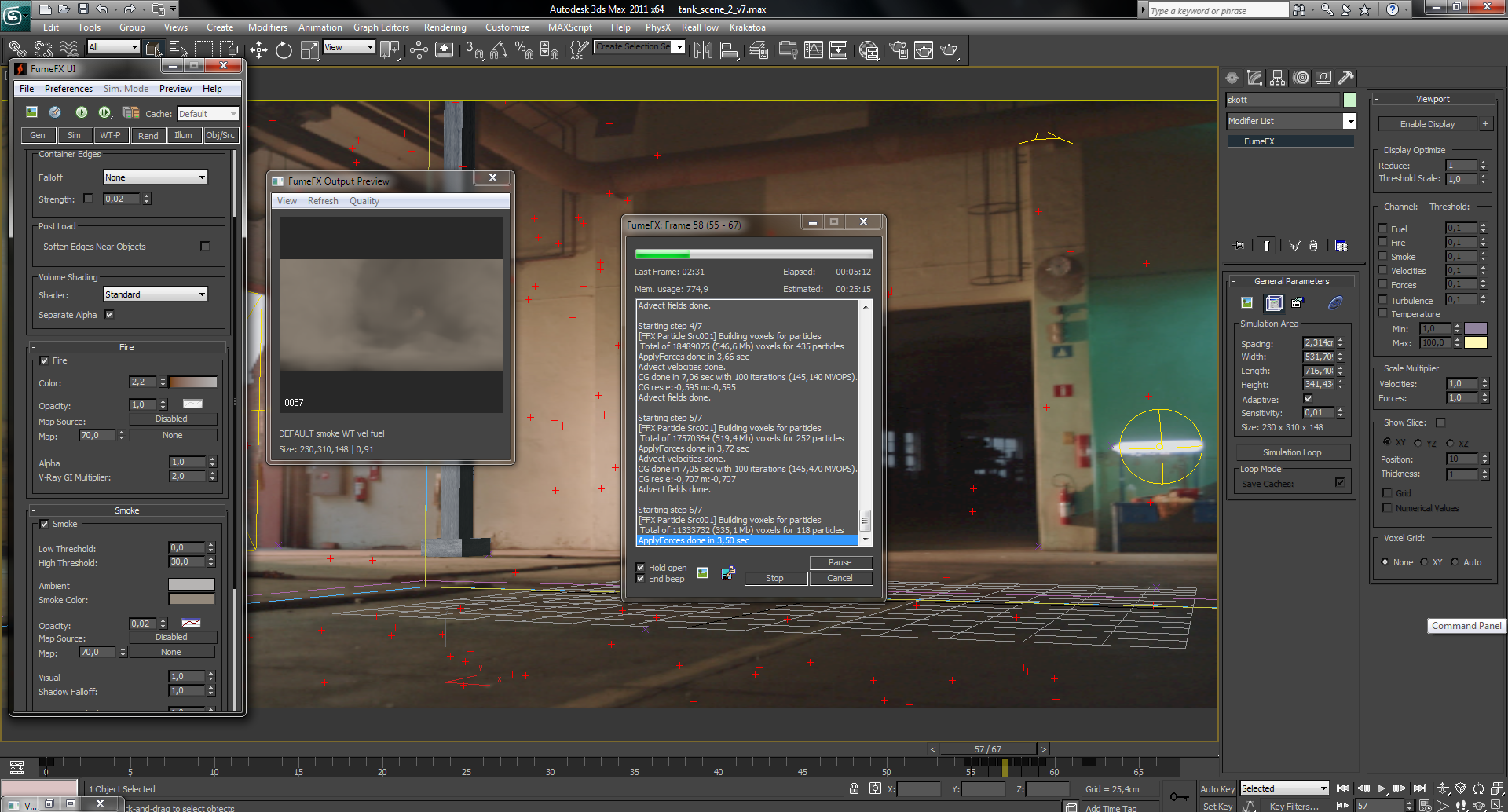
Task: Toggle 3D Snaps in the toolbar
Action: pyautogui.click(x=474, y=50)
